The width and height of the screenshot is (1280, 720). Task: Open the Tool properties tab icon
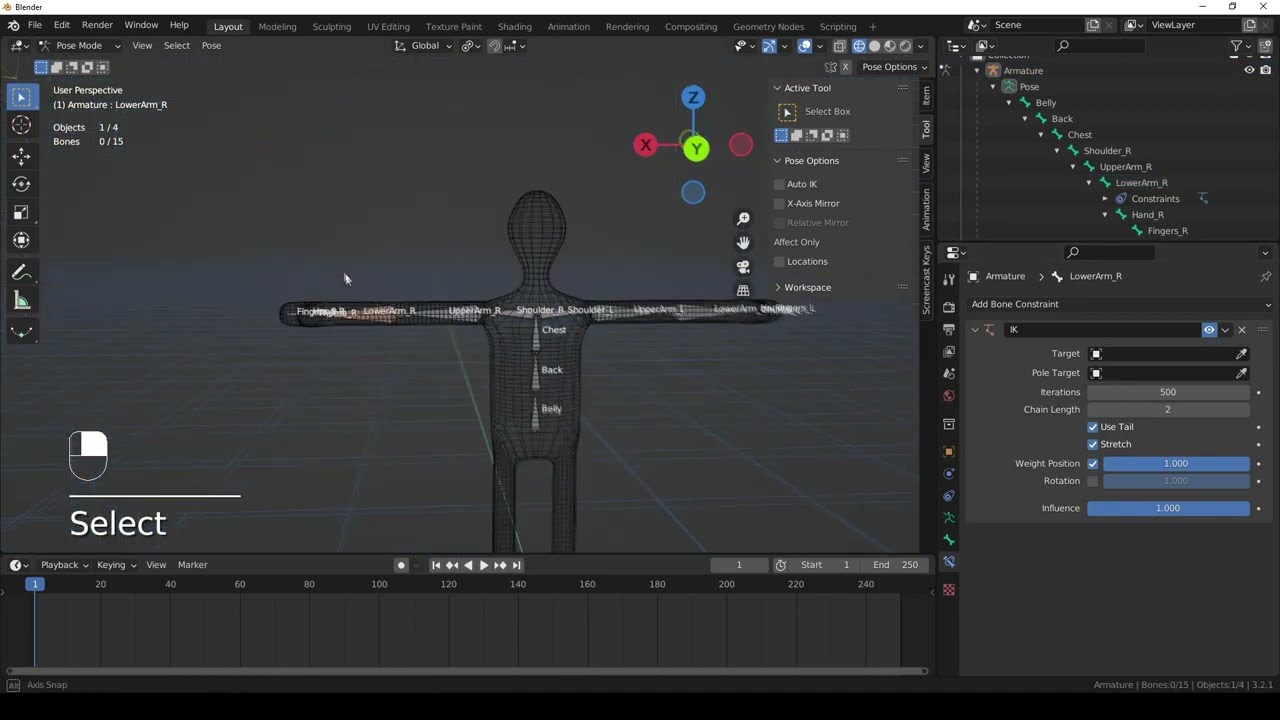point(949,279)
